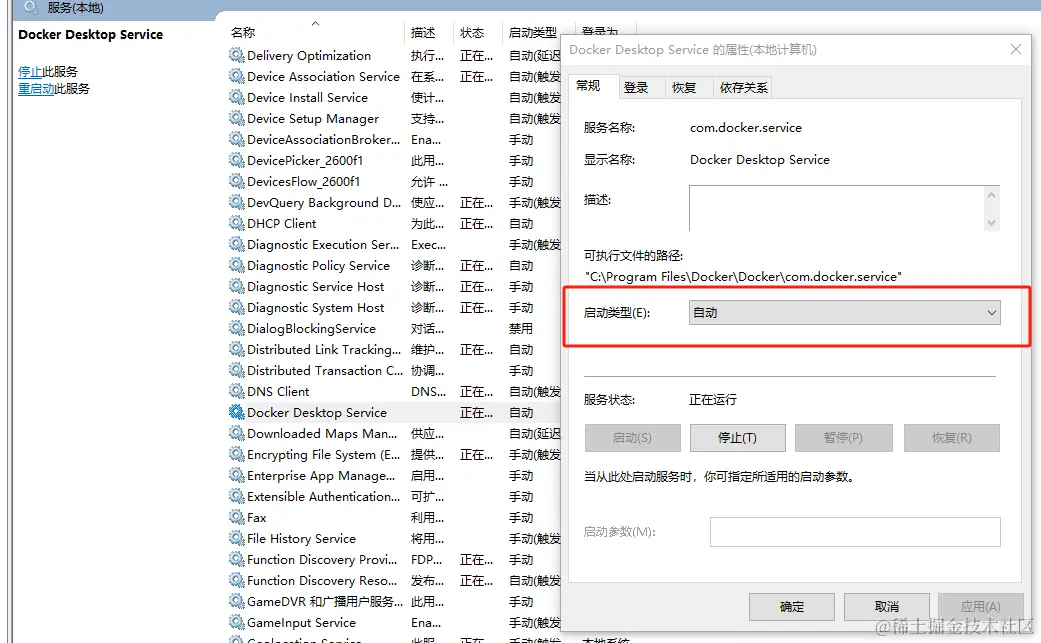This screenshot has width=1041, height=643.
Task: Click the description box scroll-down arrow
Action: point(991,223)
